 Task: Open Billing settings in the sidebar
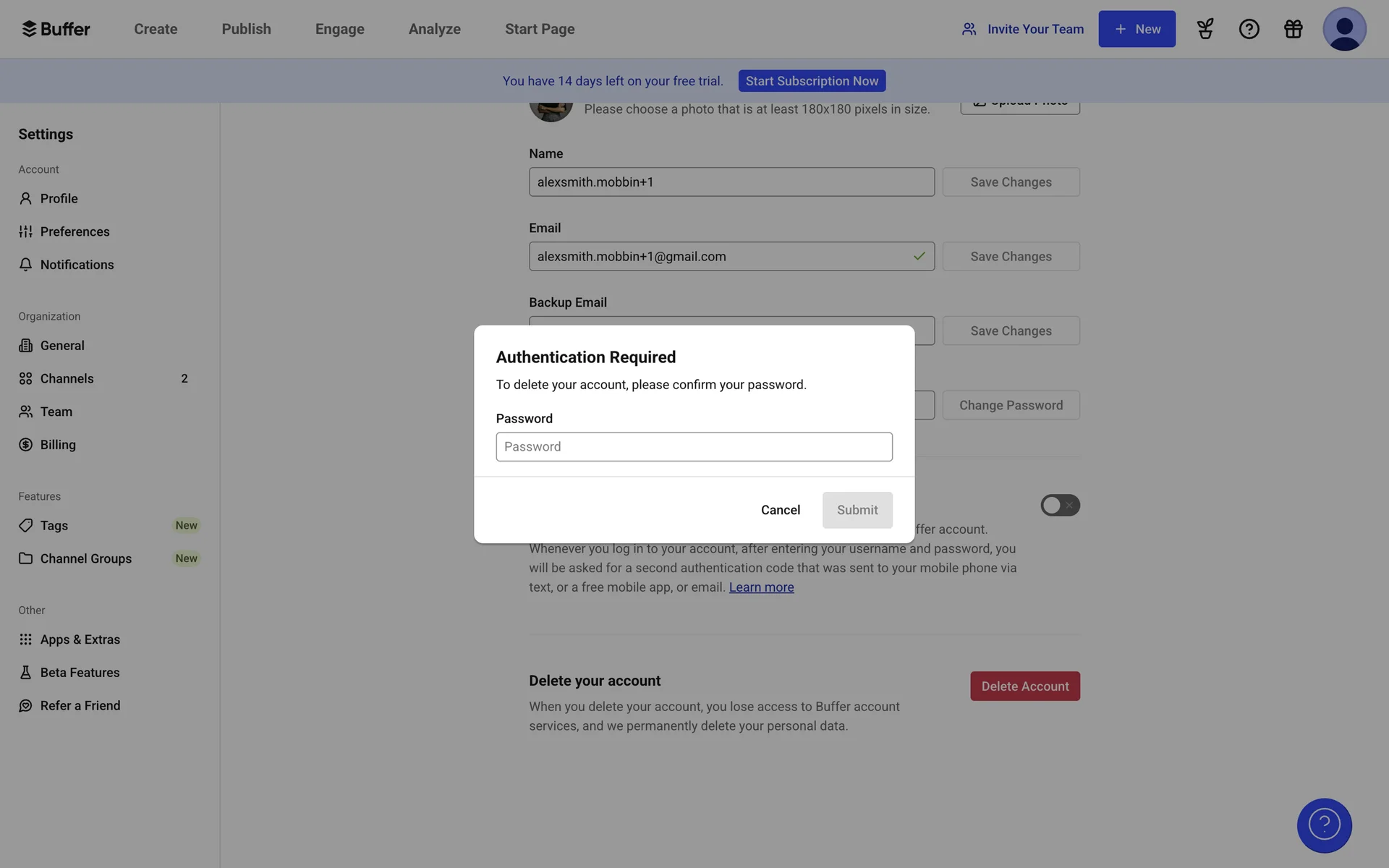pyautogui.click(x=58, y=445)
